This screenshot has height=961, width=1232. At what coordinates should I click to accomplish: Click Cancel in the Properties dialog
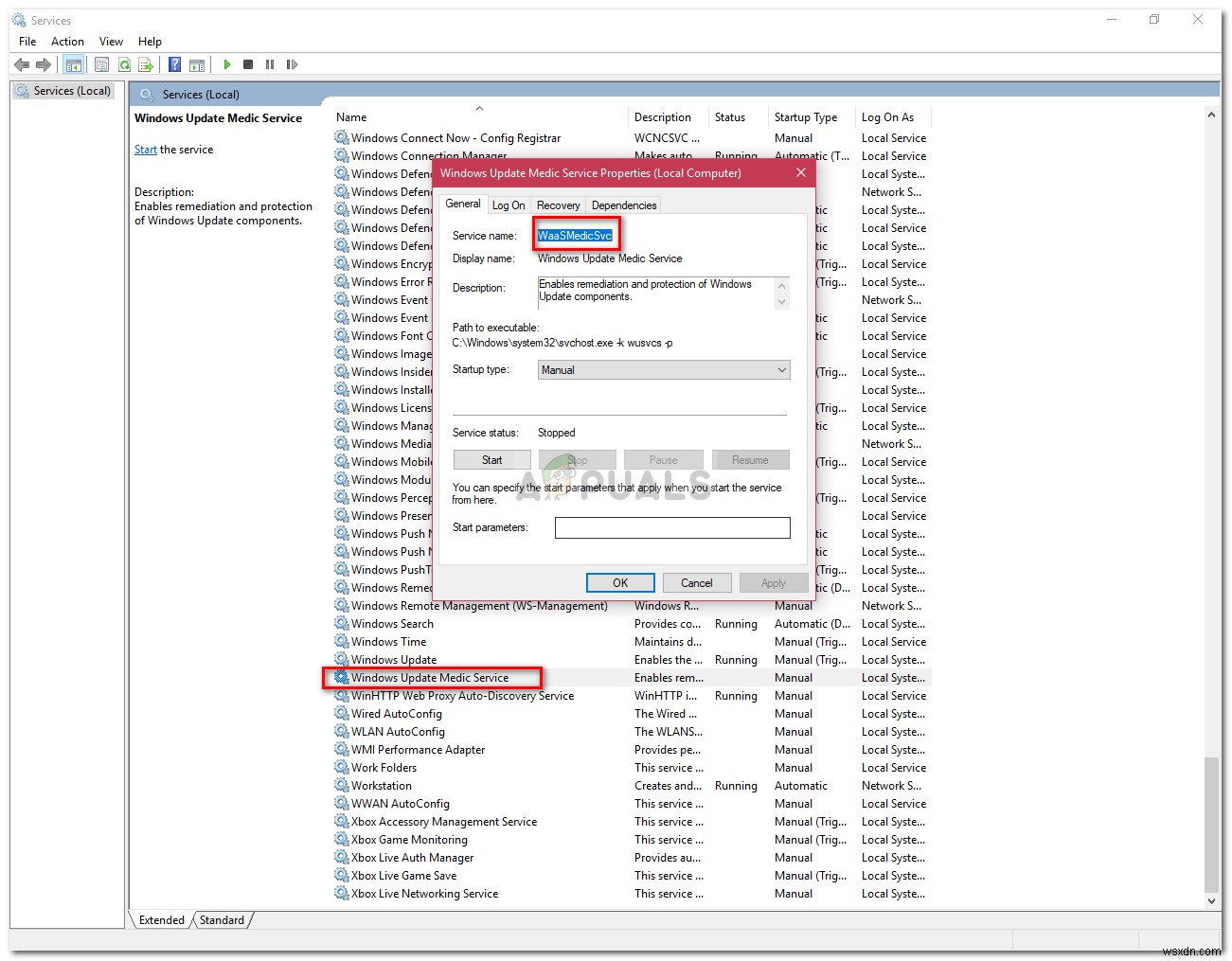696,583
